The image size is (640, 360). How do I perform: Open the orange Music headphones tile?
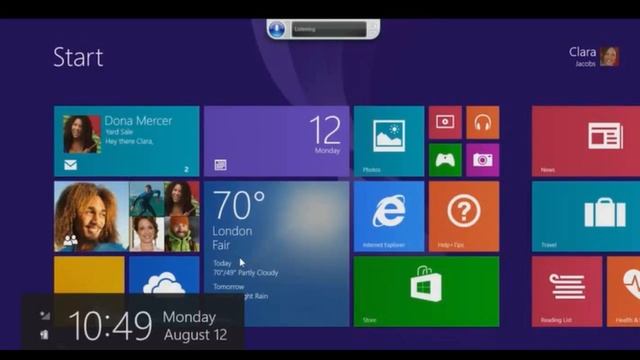[483, 122]
